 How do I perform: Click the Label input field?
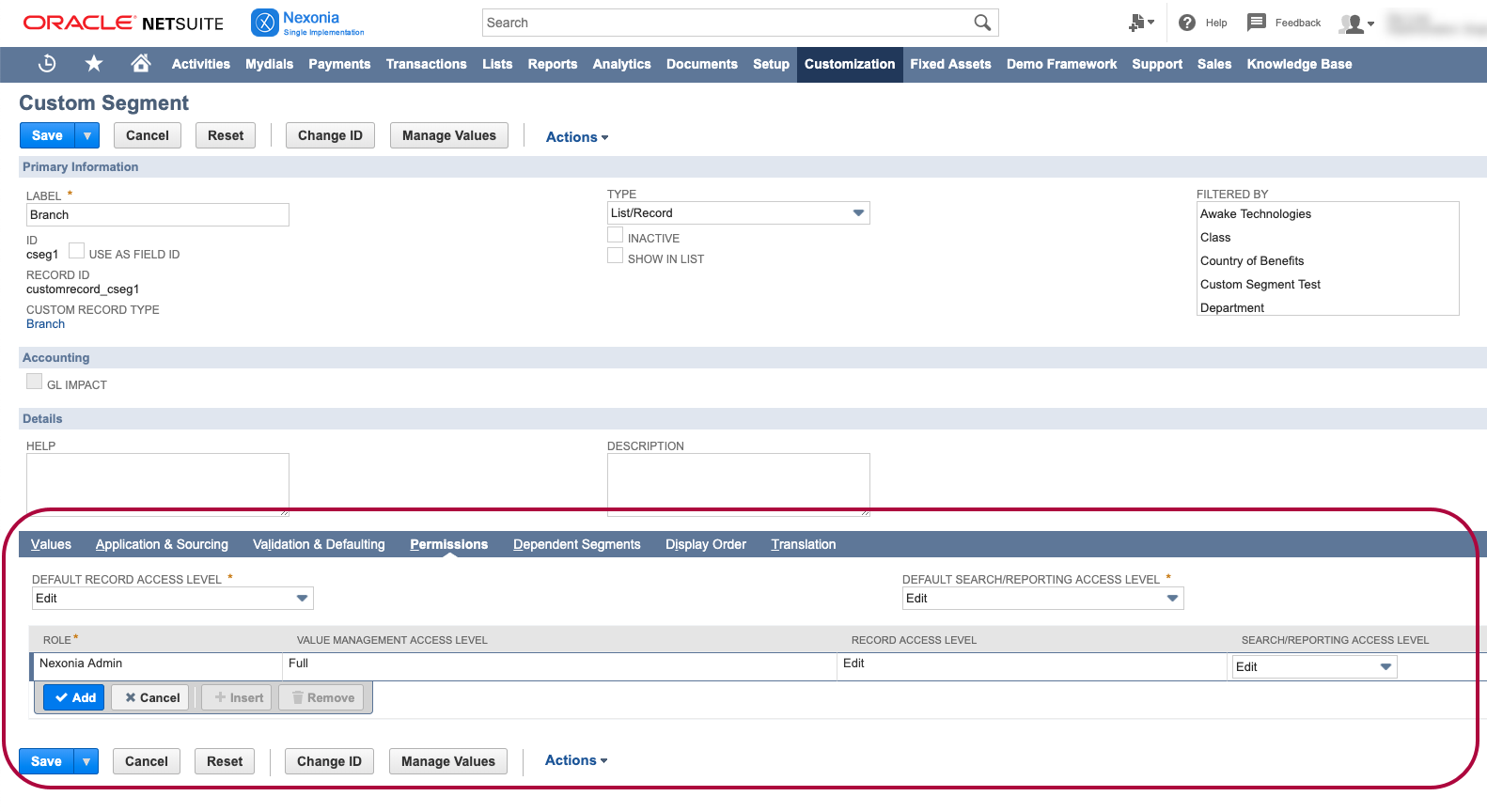pos(158,215)
